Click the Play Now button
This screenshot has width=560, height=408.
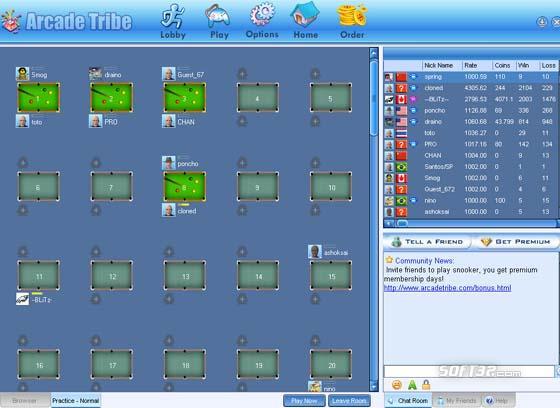click(x=304, y=401)
